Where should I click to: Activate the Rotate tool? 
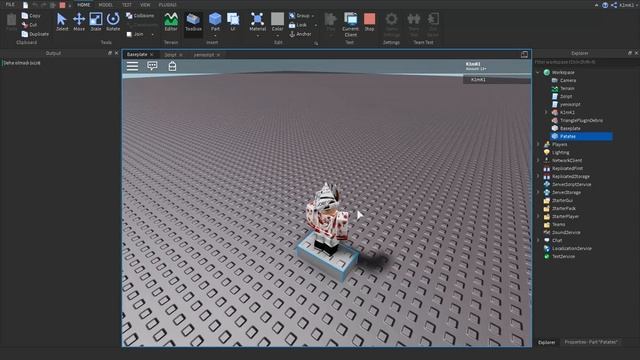[113, 22]
